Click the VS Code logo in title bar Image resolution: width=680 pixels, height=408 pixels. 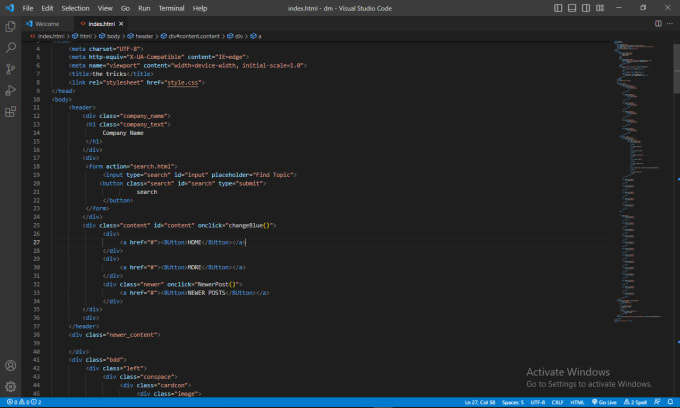click(10, 8)
